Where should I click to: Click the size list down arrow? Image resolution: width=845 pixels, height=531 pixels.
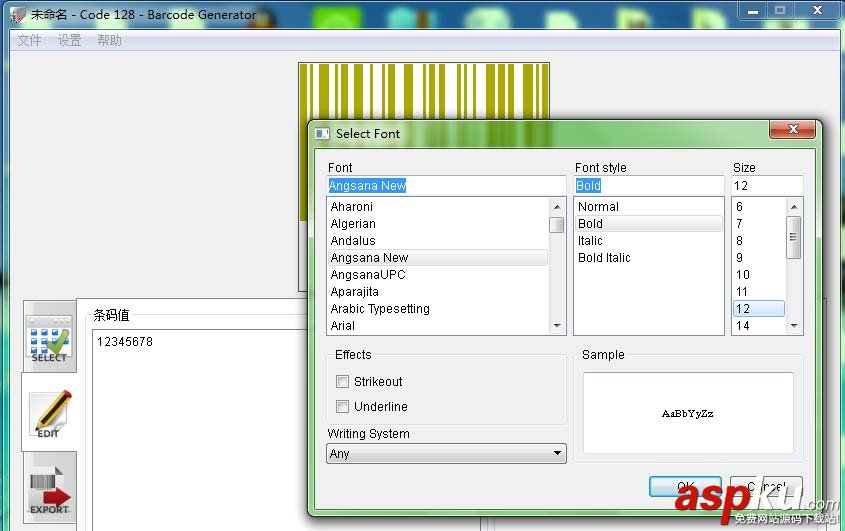click(794, 326)
